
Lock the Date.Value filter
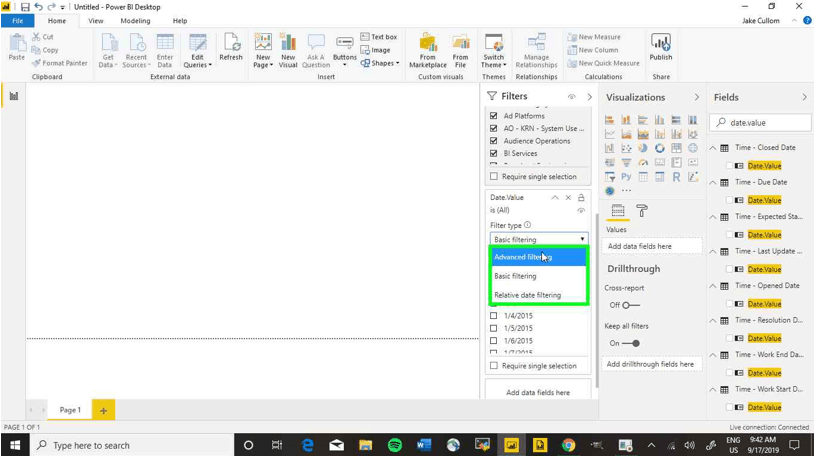click(581, 198)
